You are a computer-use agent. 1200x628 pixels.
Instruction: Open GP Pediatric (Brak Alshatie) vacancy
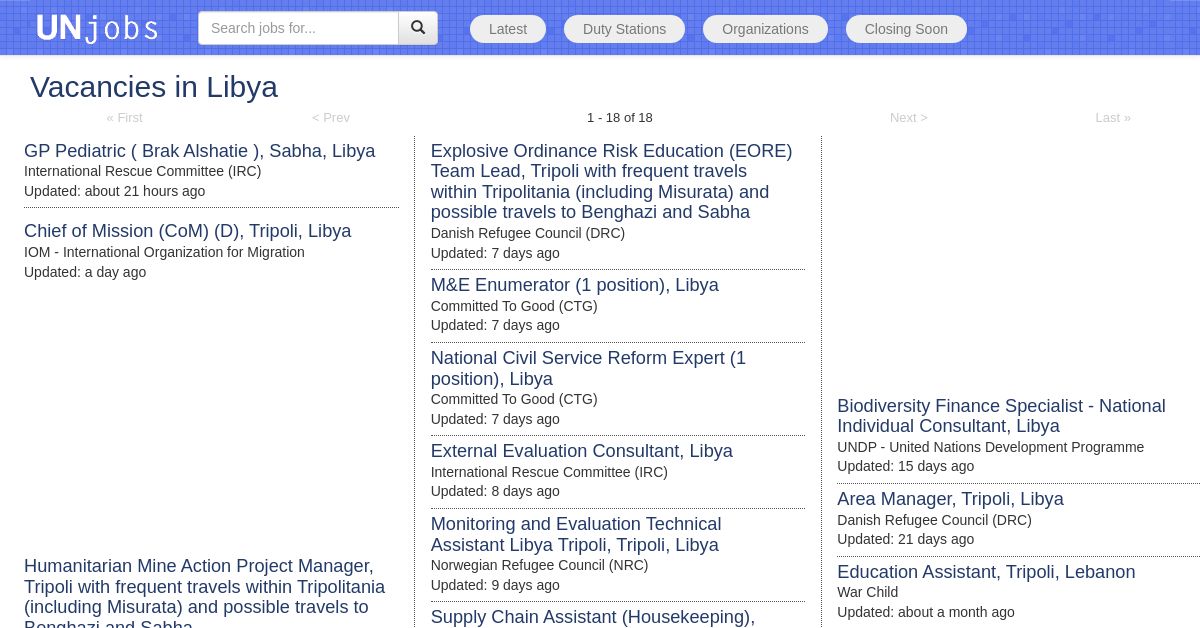click(200, 151)
